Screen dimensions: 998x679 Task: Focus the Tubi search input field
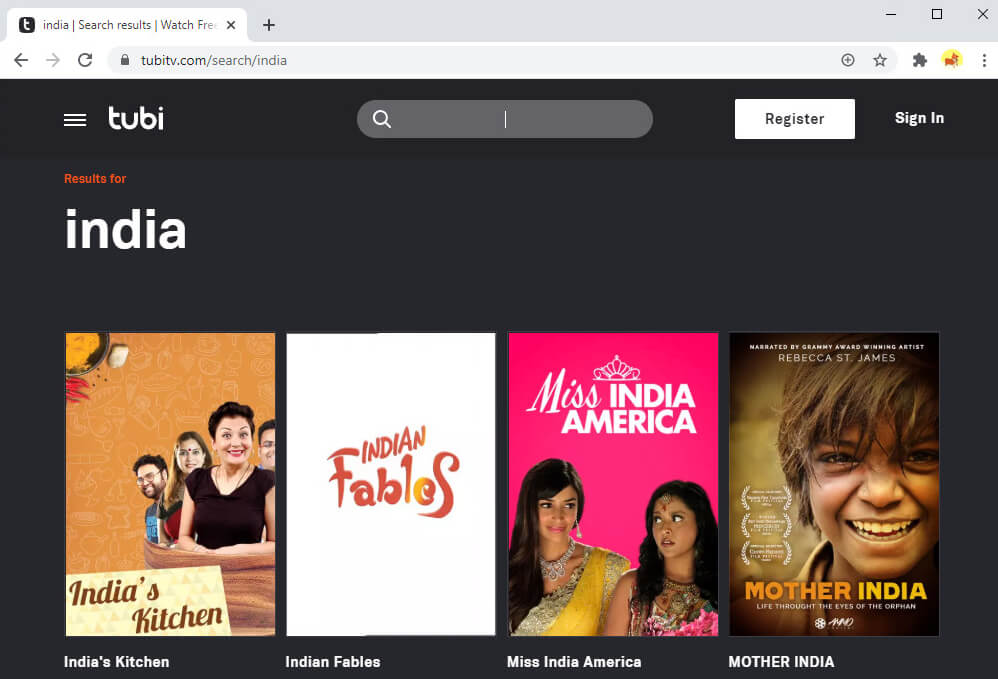(x=505, y=119)
